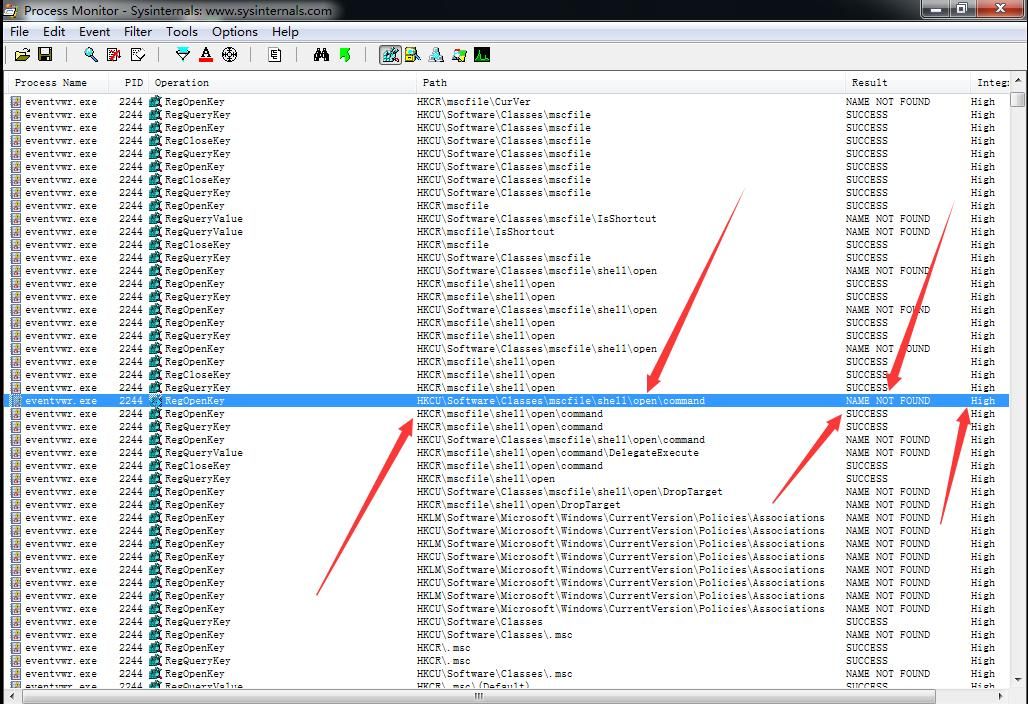Select the row with path HKCR\mscfile\CurVer
This screenshot has height=704, width=1028.
[507, 102]
